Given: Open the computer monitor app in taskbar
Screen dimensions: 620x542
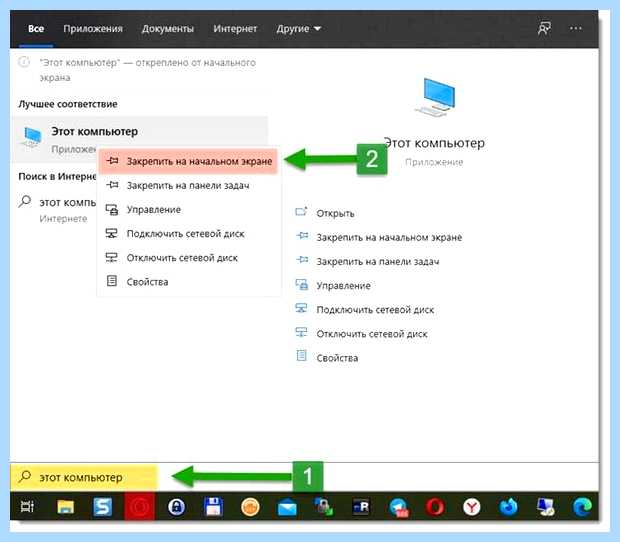Looking at the screenshot, I should tap(546, 507).
